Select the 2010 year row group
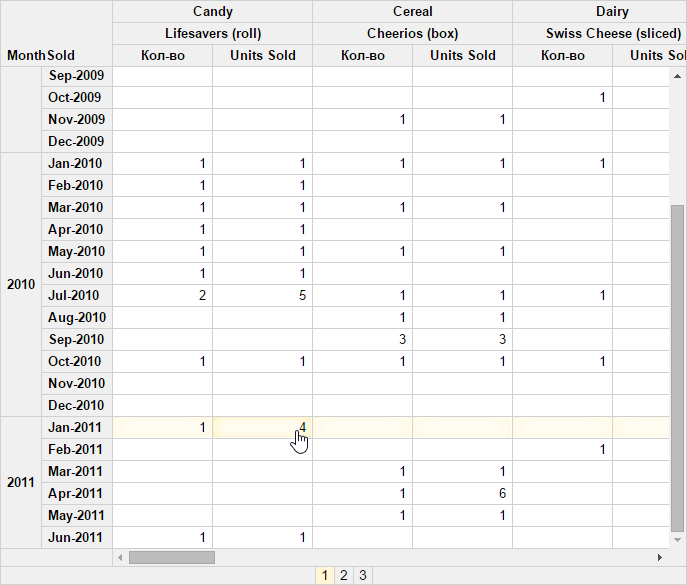The width and height of the screenshot is (687, 585). (21, 284)
